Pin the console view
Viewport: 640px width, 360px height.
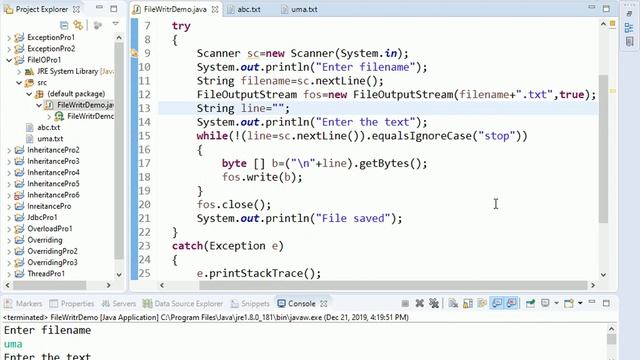530,303
